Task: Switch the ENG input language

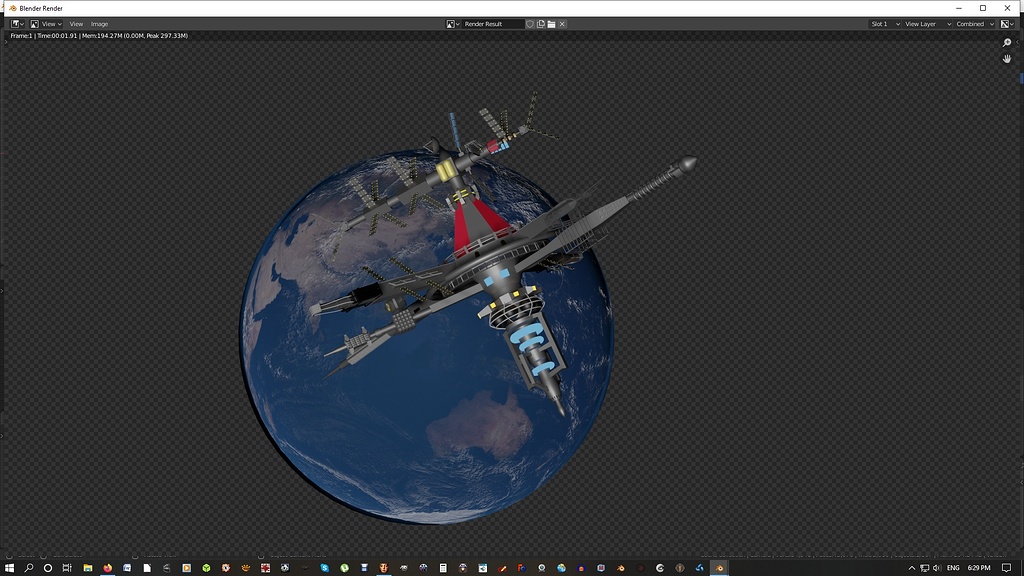Action: 953,568
